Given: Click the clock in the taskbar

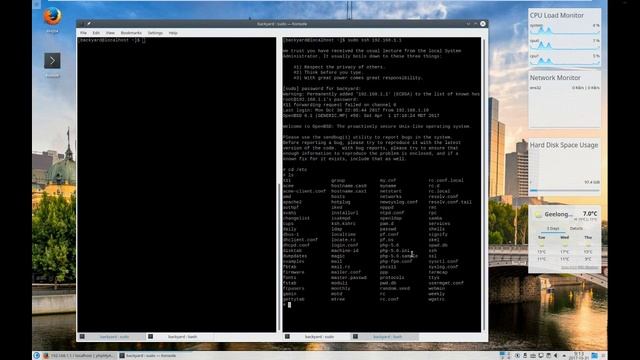Looking at the screenshot, I should (579, 356).
